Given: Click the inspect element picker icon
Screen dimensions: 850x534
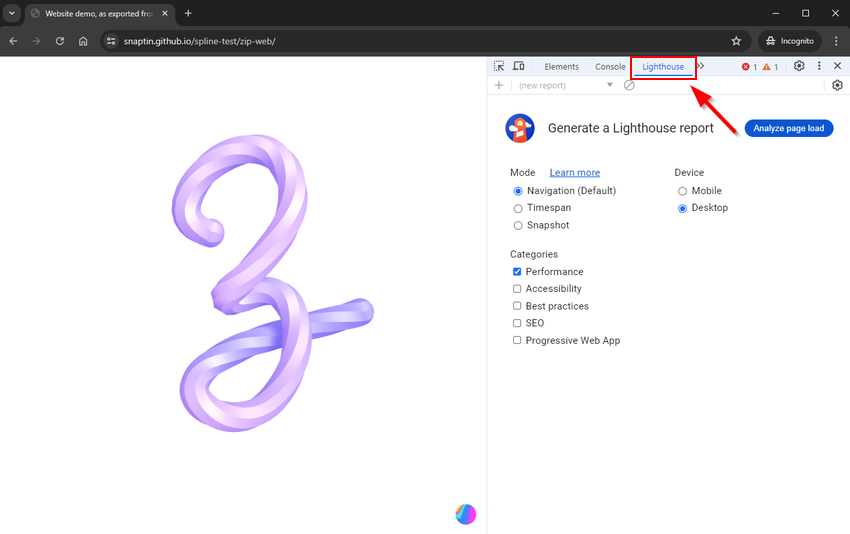Looking at the screenshot, I should point(499,66).
